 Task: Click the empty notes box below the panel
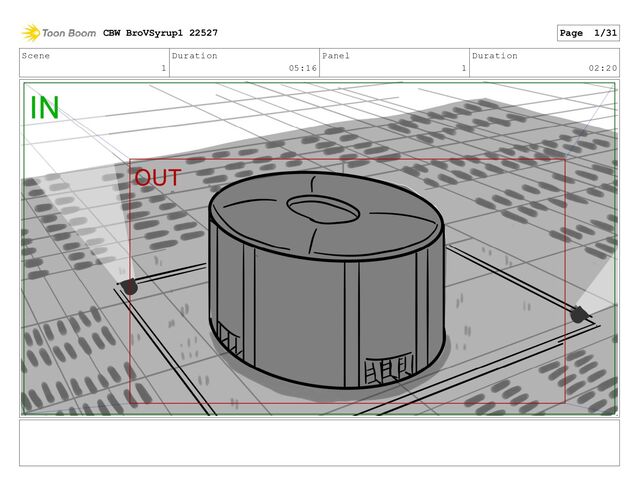319,443
